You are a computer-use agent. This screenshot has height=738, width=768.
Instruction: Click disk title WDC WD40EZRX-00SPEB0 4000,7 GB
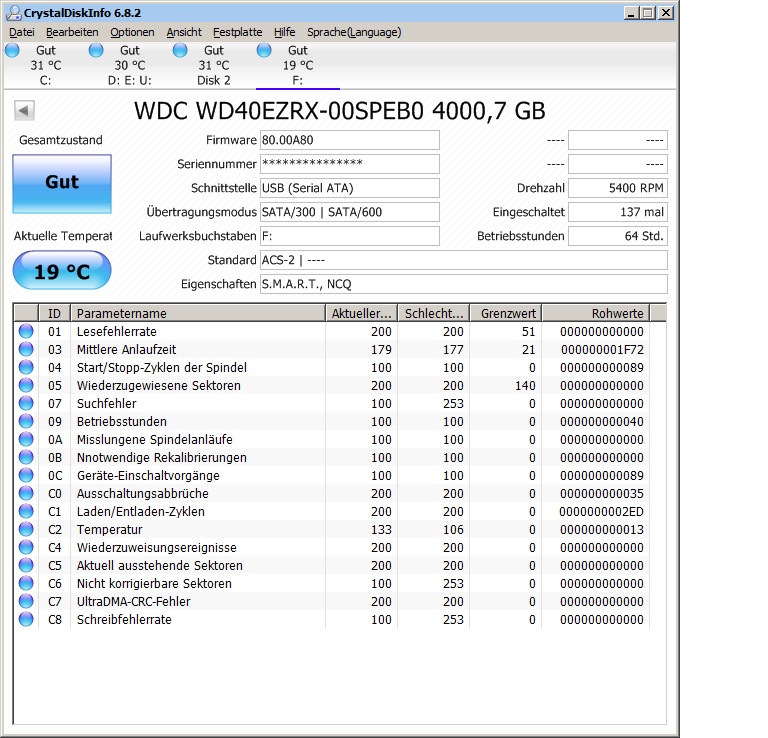(x=340, y=111)
